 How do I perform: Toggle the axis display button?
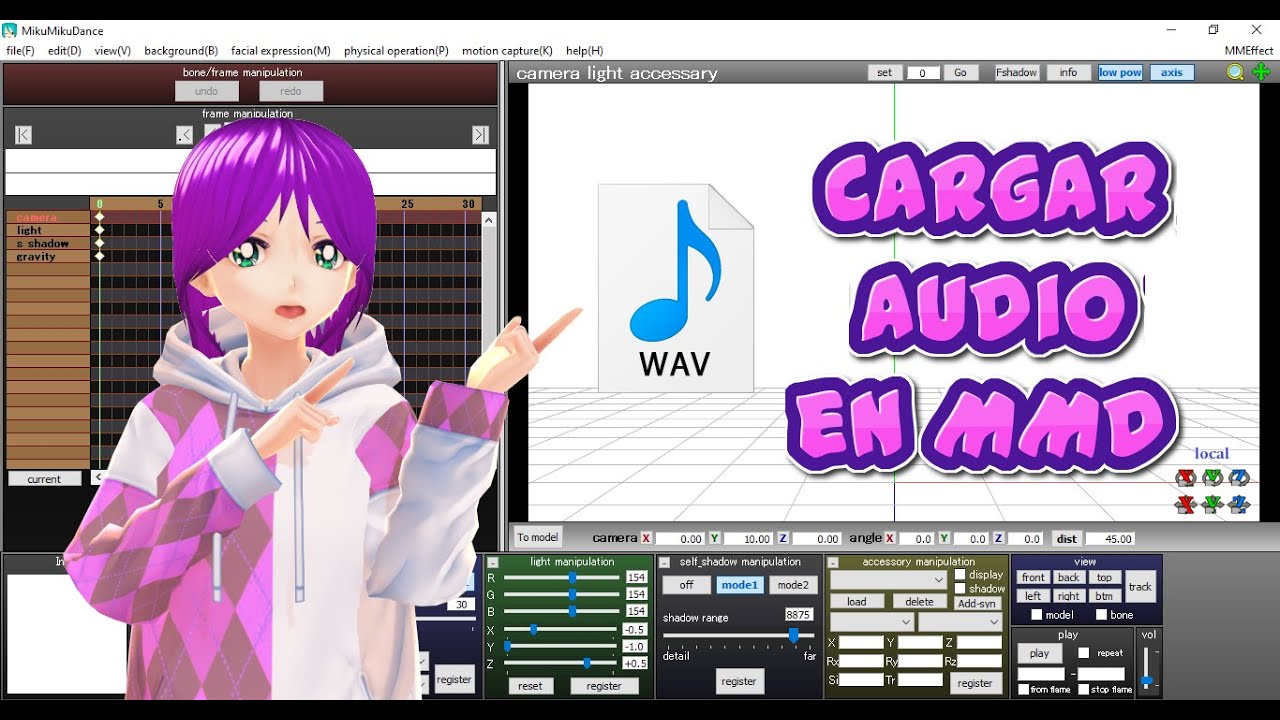click(1172, 72)
